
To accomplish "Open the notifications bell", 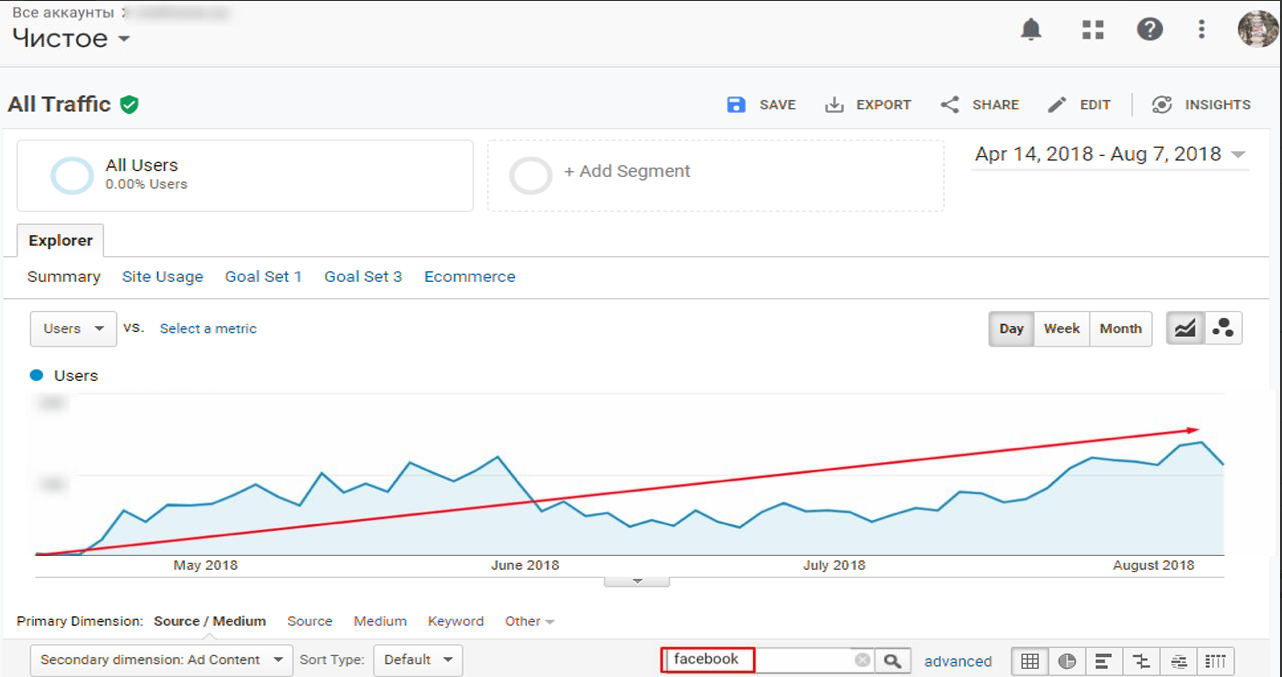I will click(x=1031, y=30).
